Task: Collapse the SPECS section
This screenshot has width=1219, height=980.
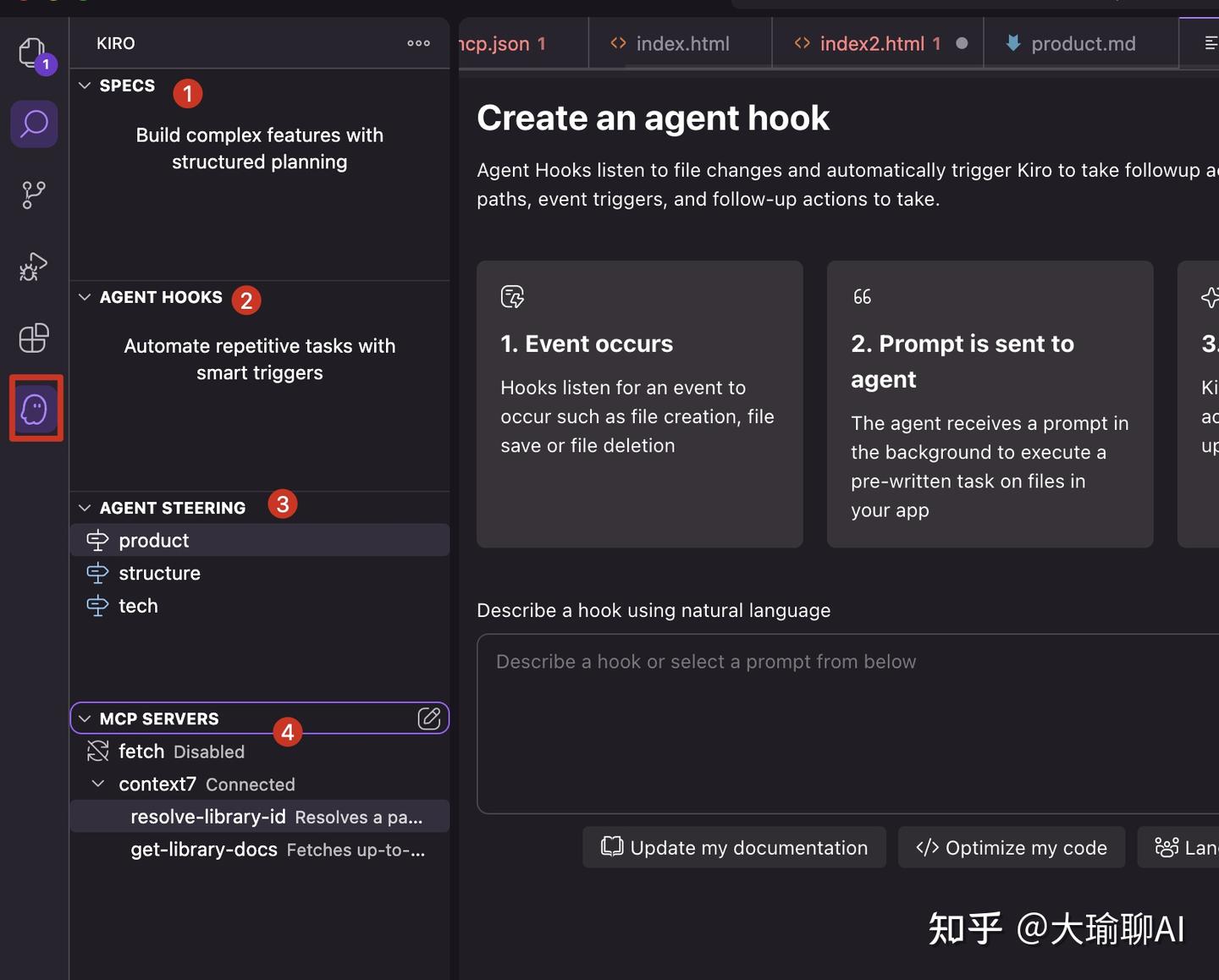Action: [85, 85]
